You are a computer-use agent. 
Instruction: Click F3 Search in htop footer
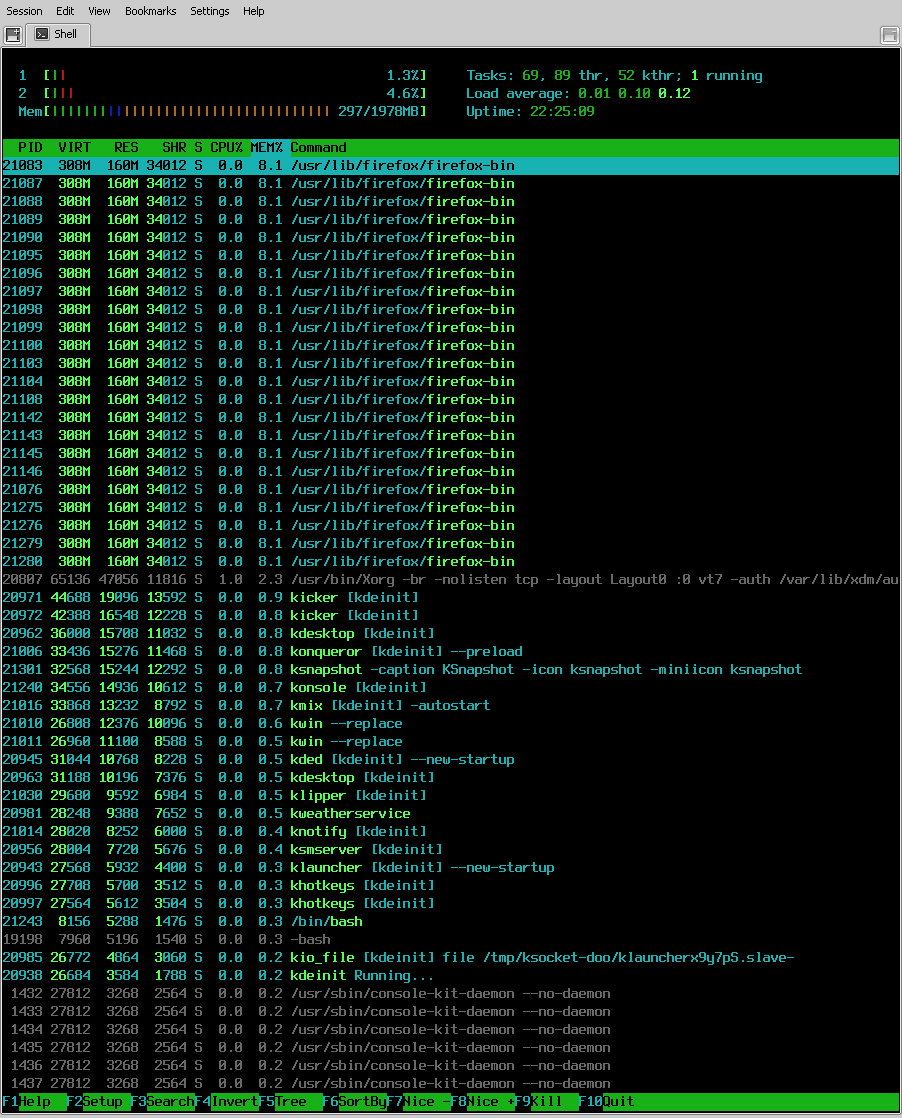[162, 1102]
